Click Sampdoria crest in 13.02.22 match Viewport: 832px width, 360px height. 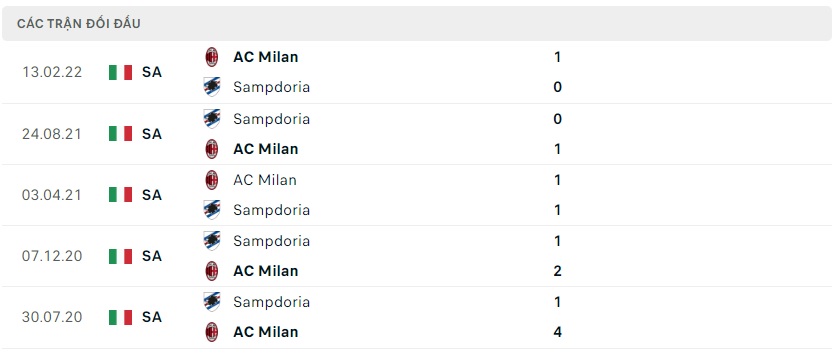coord(212,87)
